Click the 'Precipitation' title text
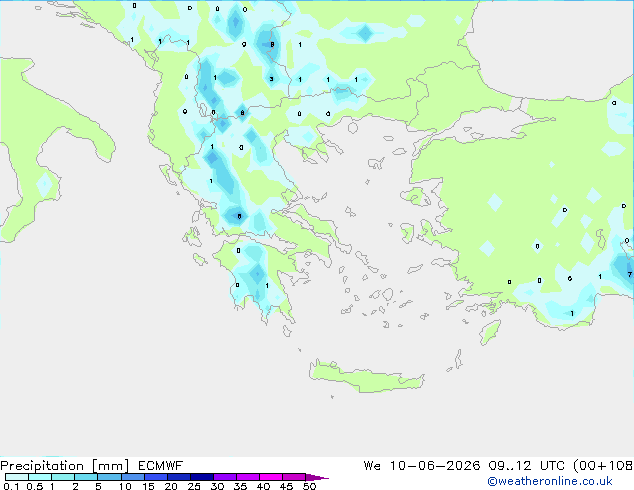 pos(42,466)
